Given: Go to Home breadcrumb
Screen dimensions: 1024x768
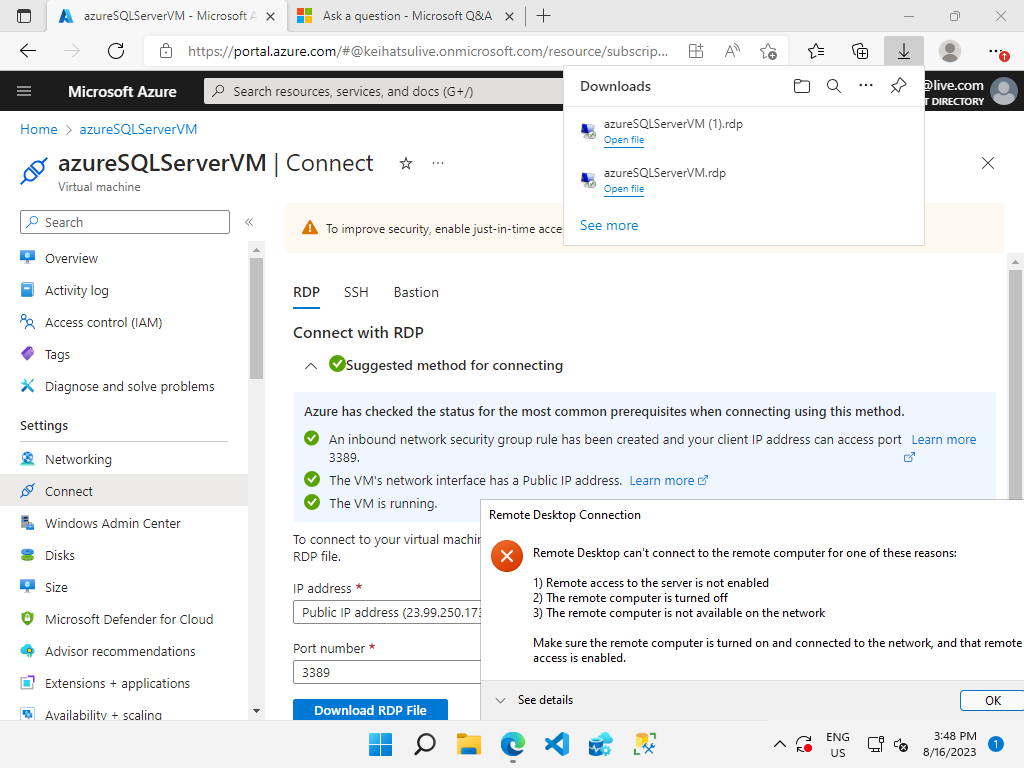Looking at the screenshot, I should tap(39, 129).
